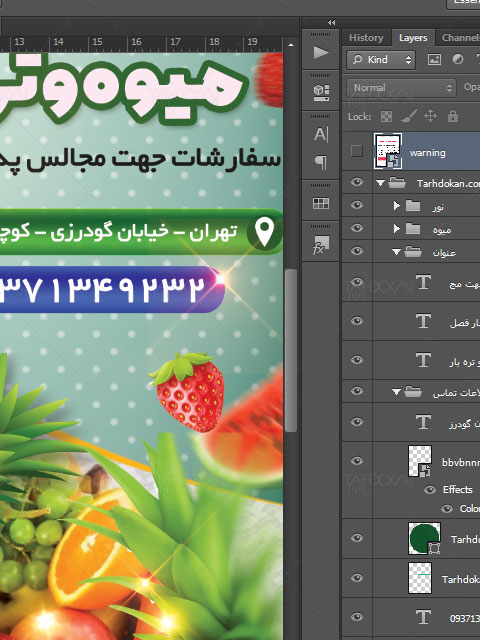Hide the Tarhdokan.com group
This screenshot has width=480, height=640.
point(357,182)
